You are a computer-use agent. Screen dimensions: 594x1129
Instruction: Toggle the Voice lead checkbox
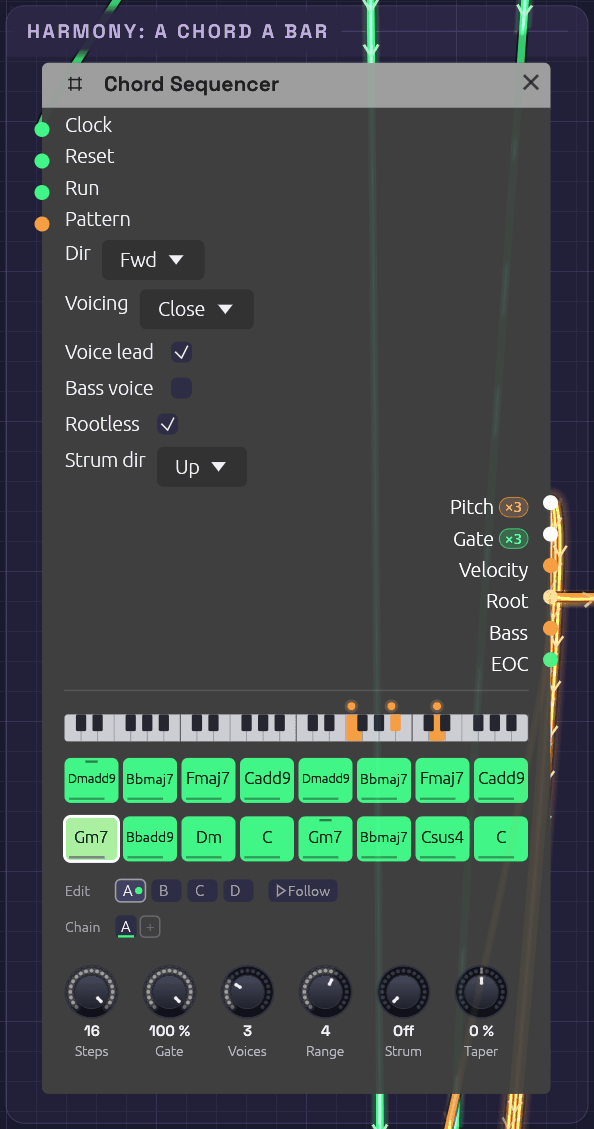pos(181,352)
